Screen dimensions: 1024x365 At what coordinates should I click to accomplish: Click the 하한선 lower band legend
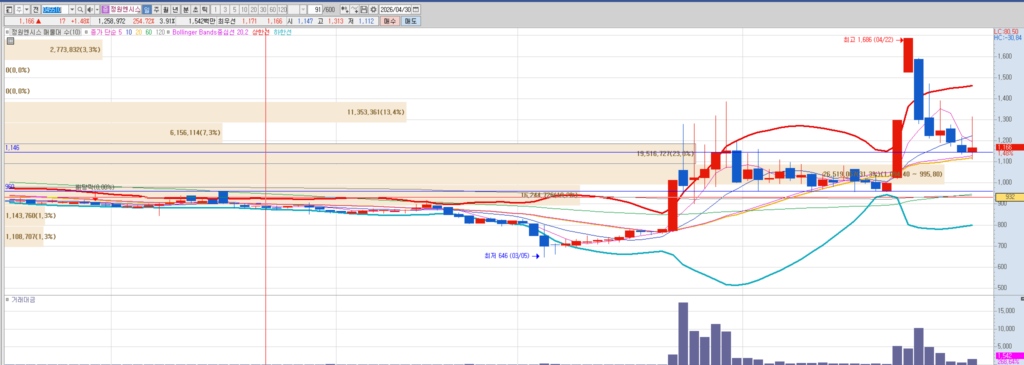282,32
